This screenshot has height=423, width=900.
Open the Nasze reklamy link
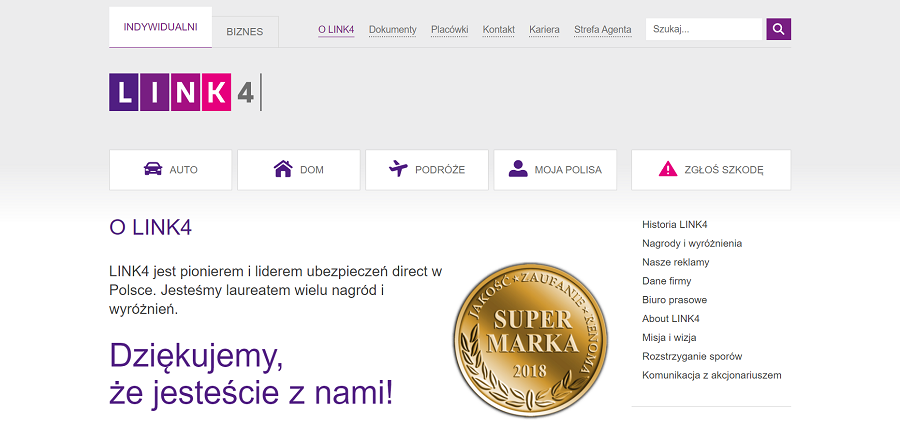coord(676,262)
